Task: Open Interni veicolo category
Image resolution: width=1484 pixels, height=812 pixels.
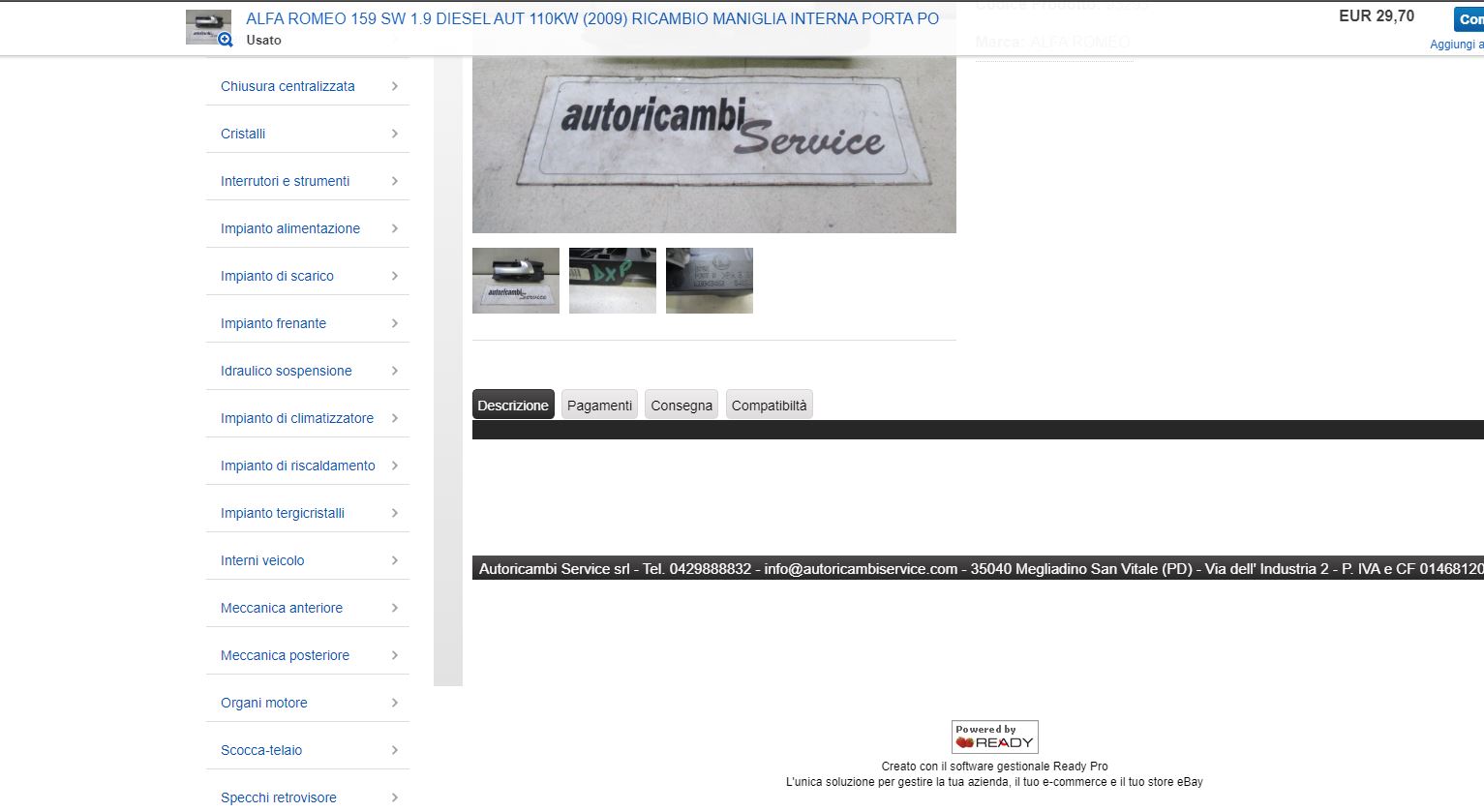Action: 262,560
